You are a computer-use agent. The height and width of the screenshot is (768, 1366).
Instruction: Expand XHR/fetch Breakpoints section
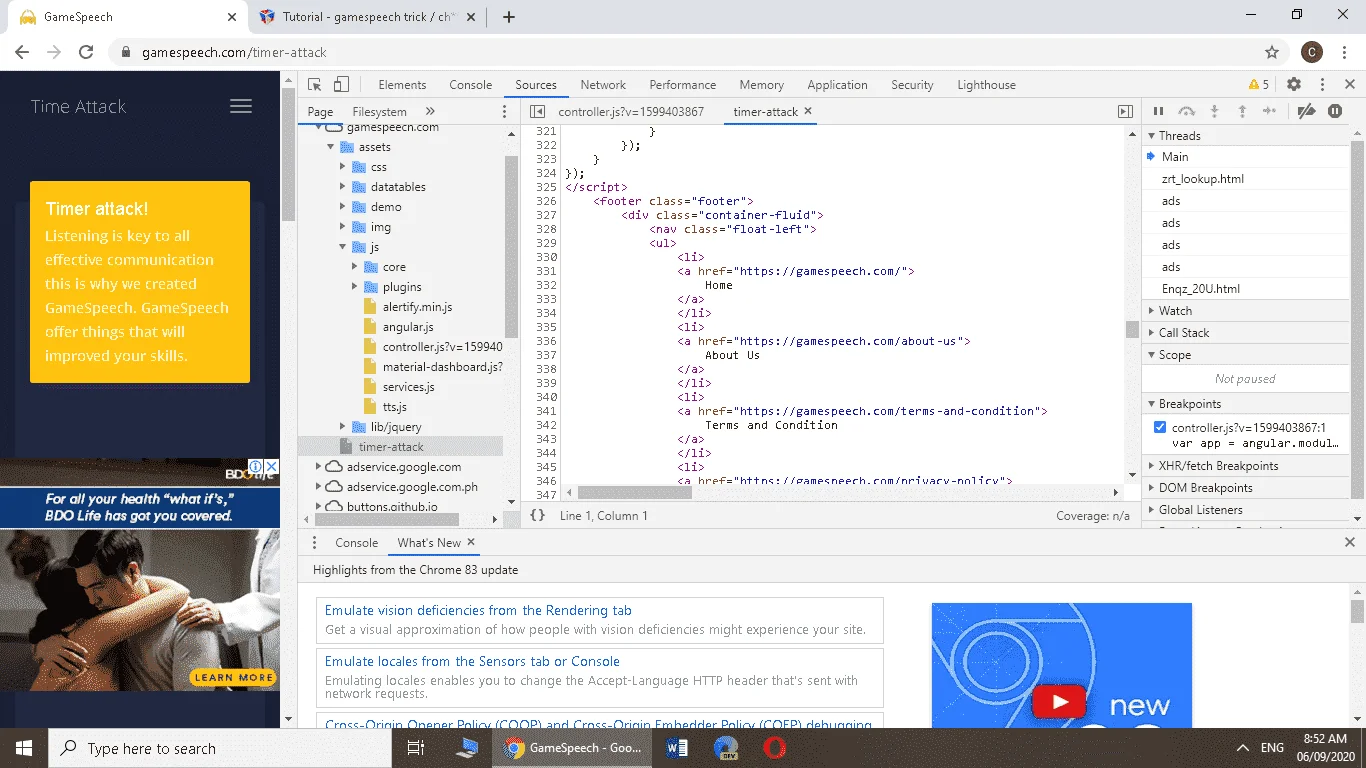(x=1151, y=466)
